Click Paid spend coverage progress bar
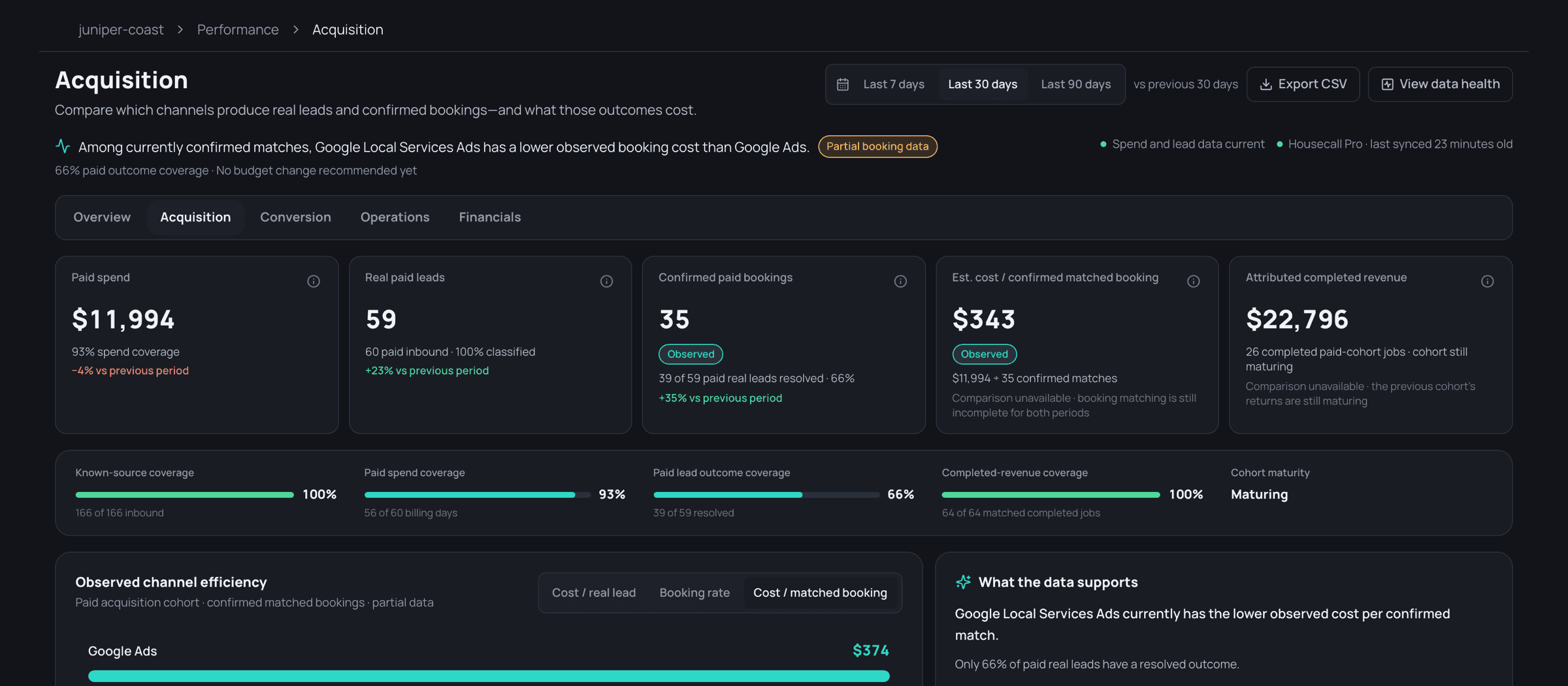 point(477,495)
